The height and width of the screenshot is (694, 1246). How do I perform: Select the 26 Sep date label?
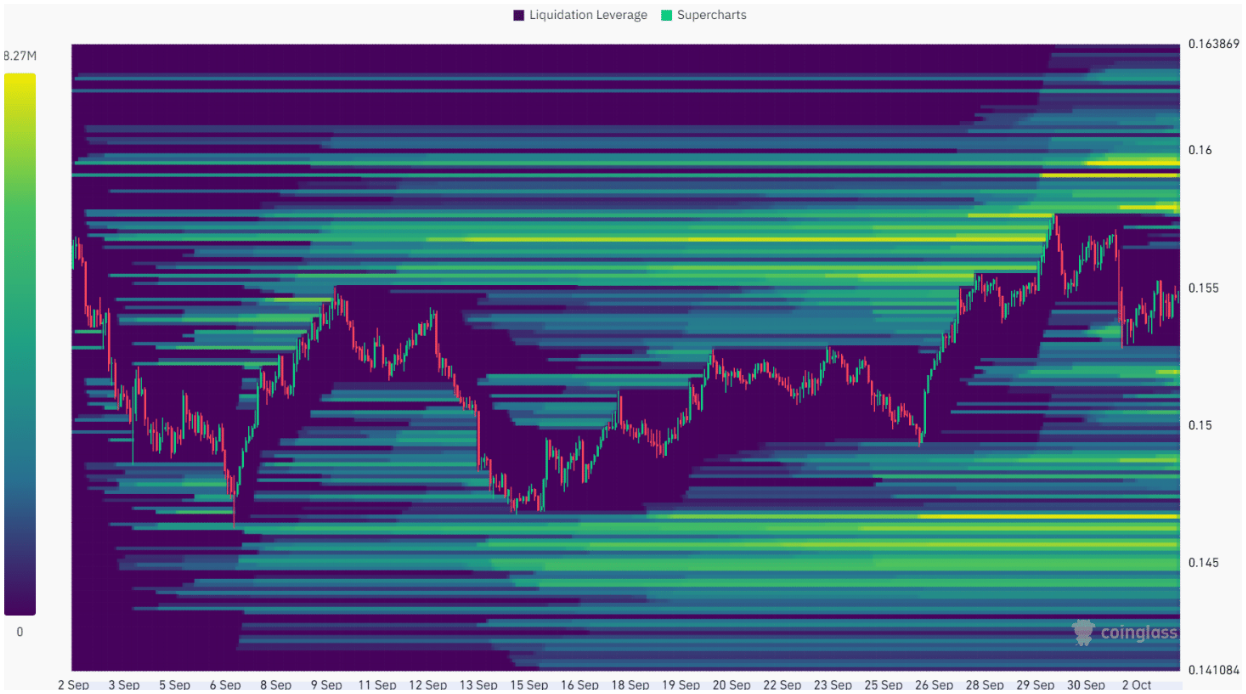click(935, 685)
